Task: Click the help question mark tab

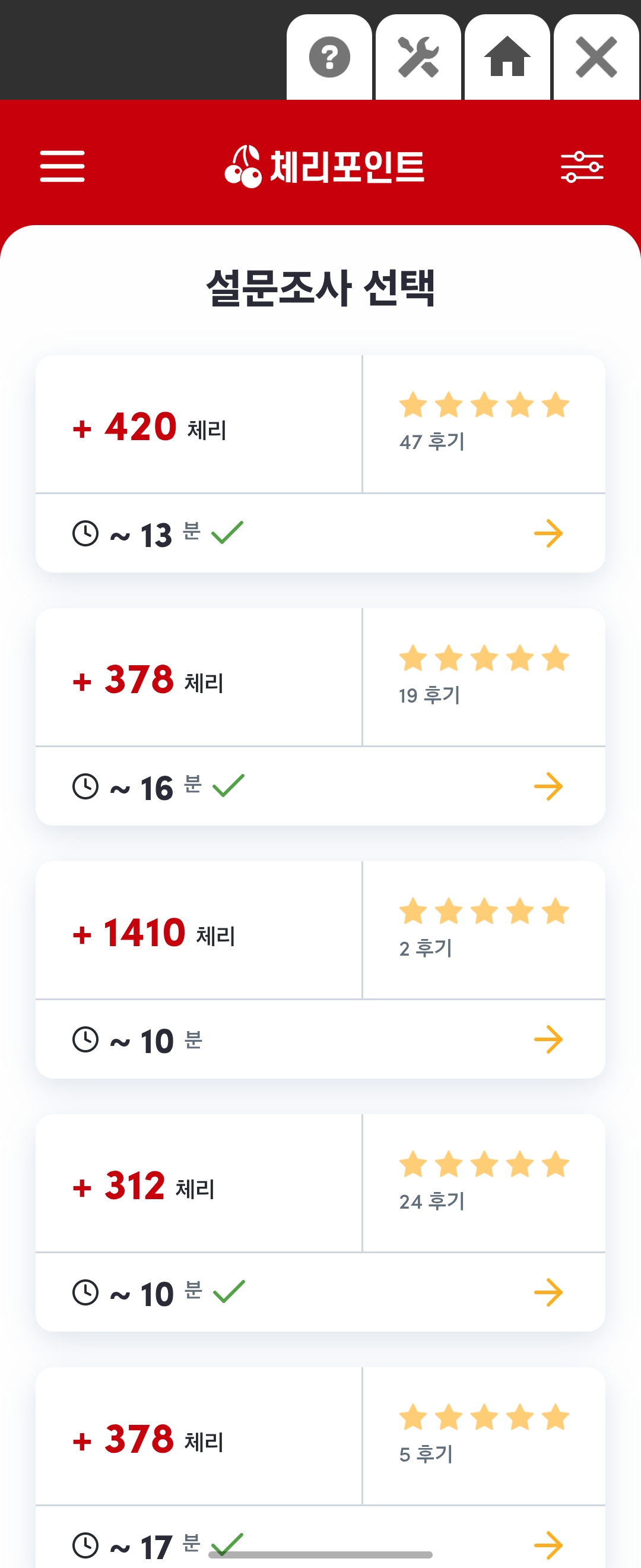Action: [x=329, y=57]
